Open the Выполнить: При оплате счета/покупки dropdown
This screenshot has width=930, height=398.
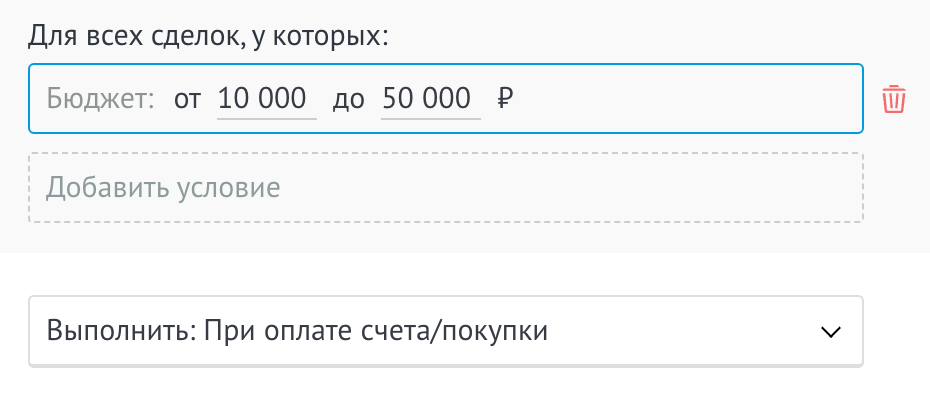(x=445, y=330)
